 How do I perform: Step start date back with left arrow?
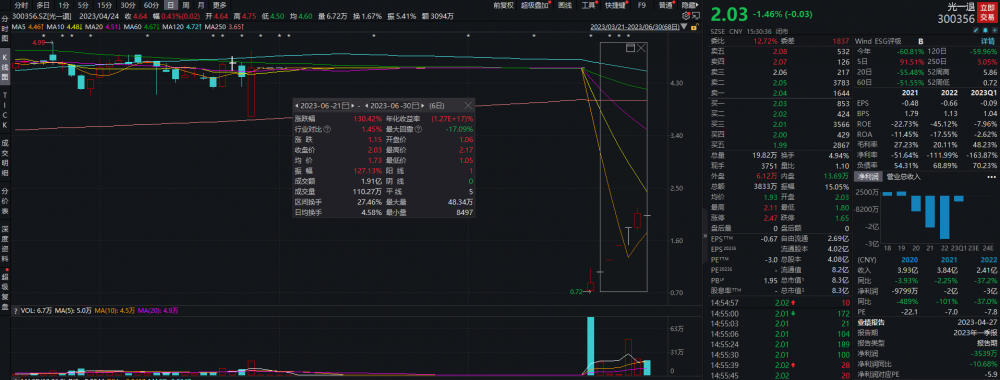click(297, 106)
